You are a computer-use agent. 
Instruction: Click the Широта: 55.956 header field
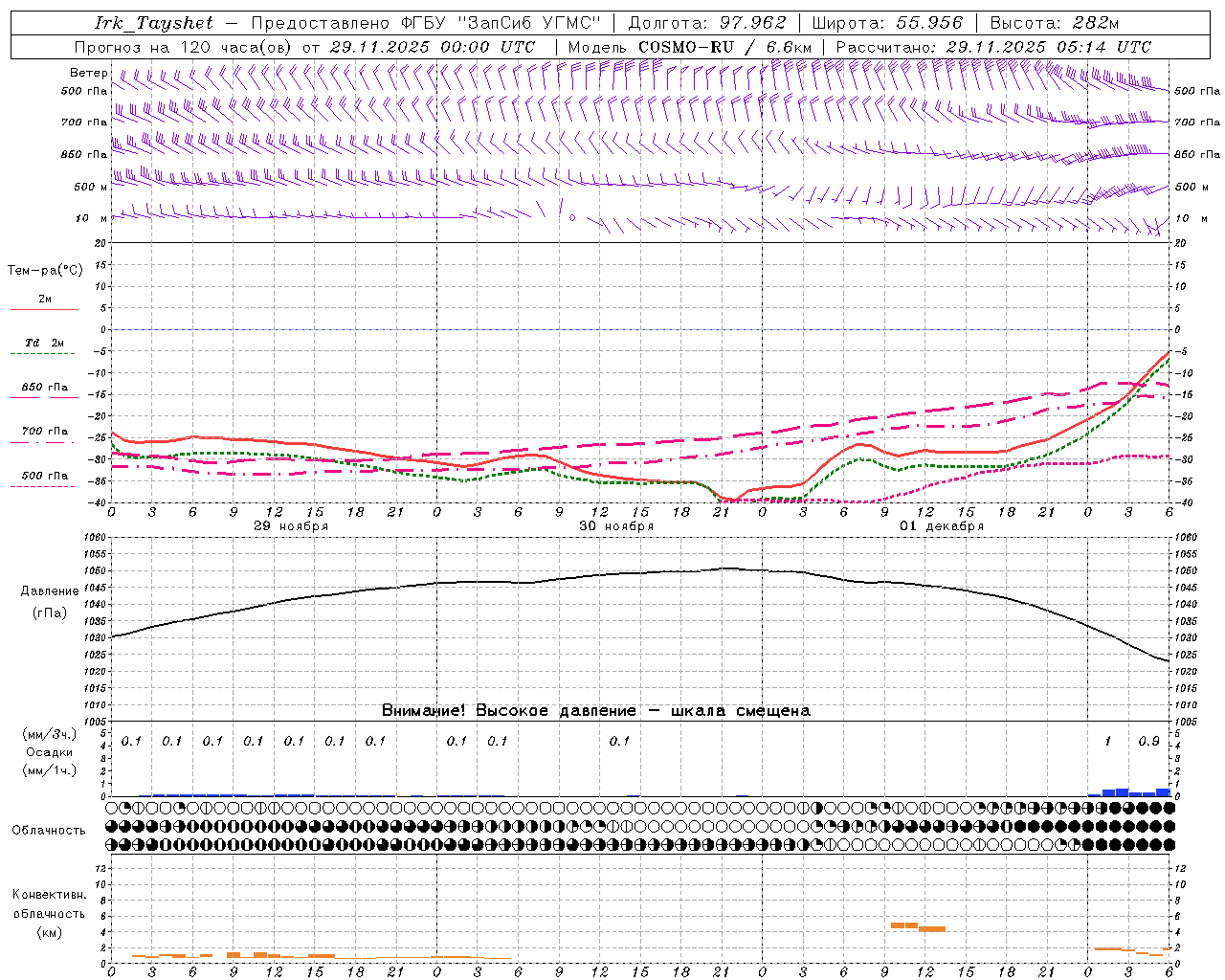pos(887,23)
